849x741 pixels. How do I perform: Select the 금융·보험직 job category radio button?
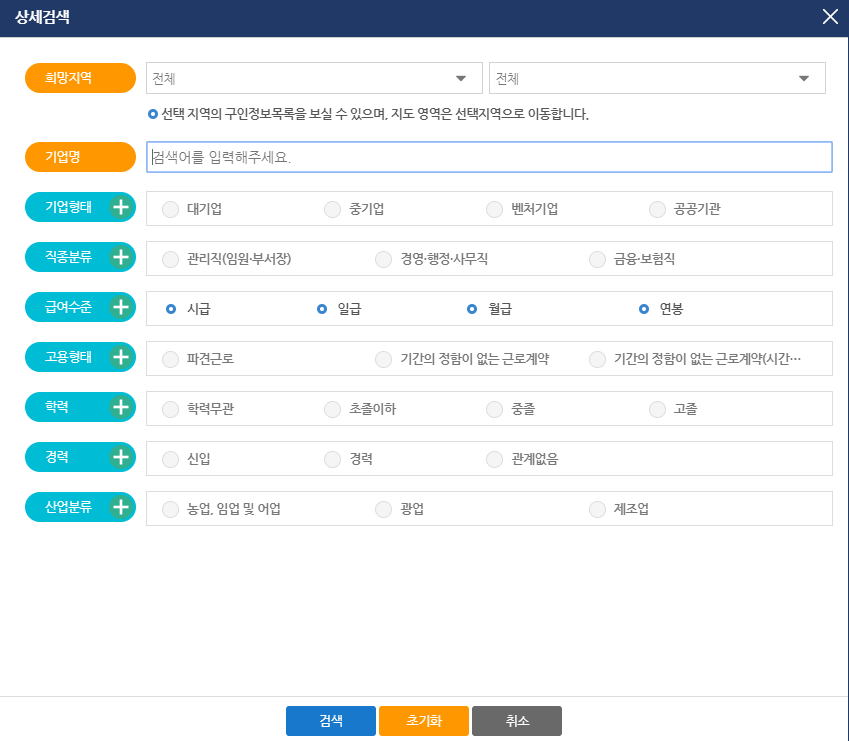click(x=597, y=259)
